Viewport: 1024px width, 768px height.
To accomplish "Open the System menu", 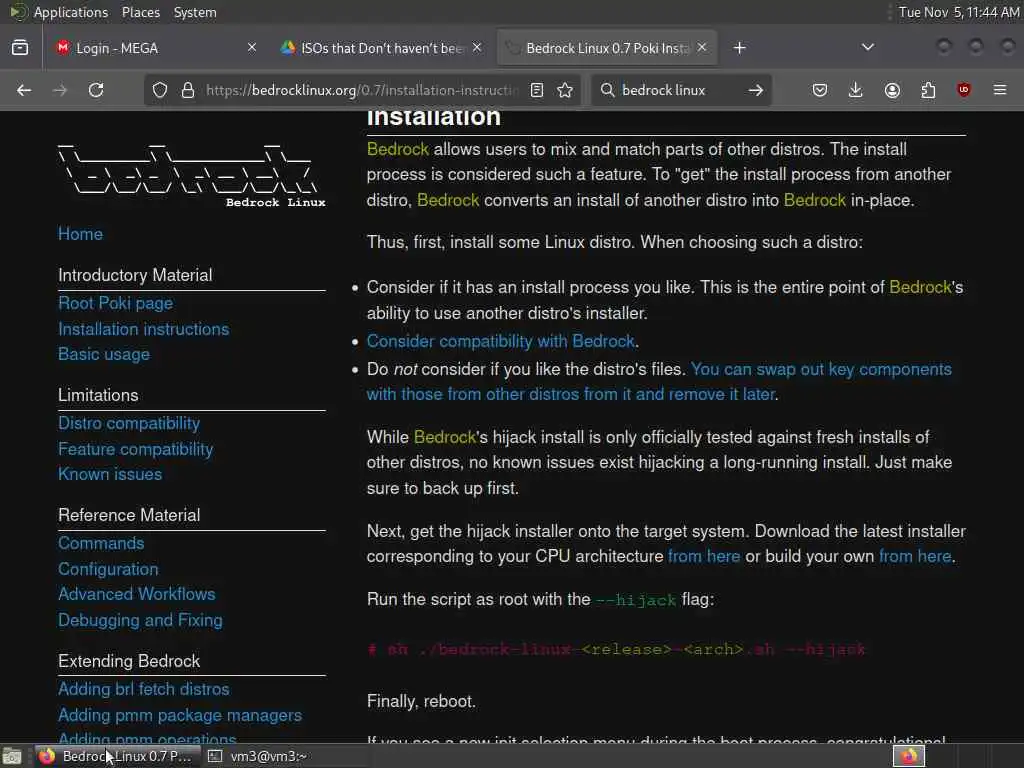I will tap(195, 12).
